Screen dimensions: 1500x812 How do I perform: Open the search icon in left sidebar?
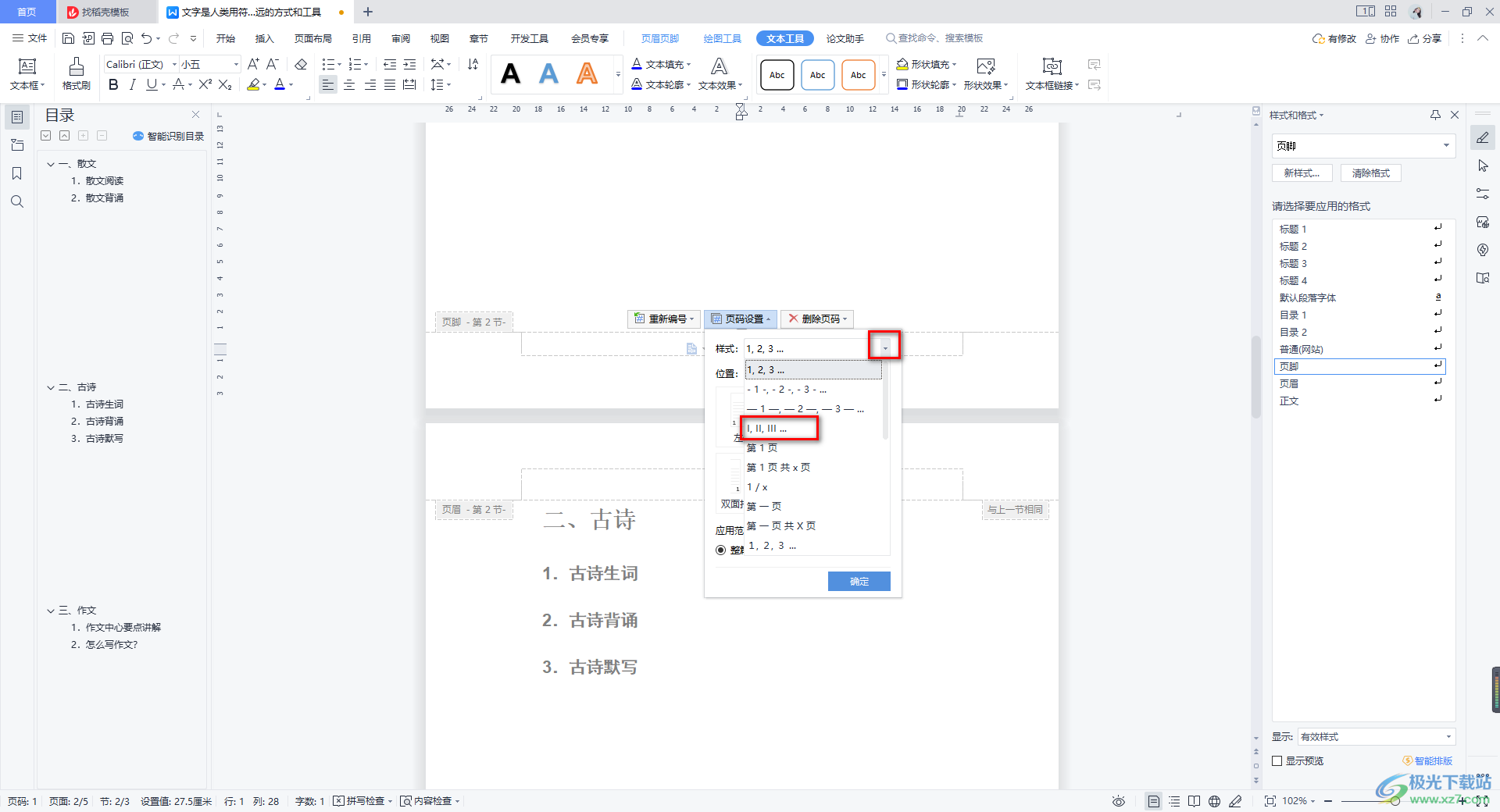tap(17, 201)
